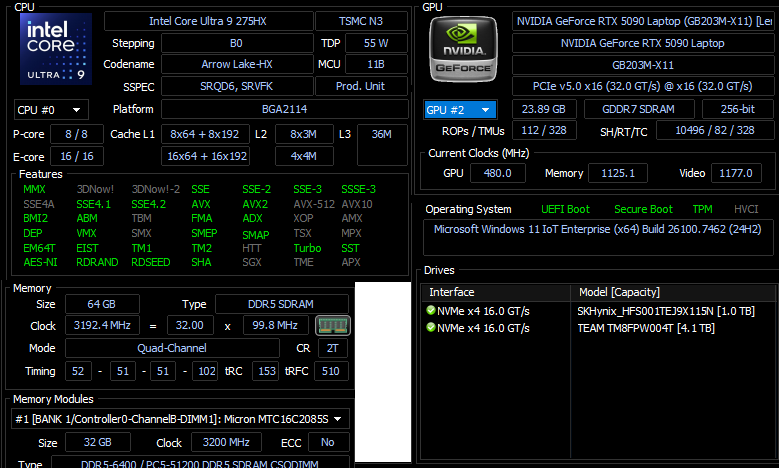
Task: Select the SKHynix_HFS001TEJ9X115N drive row
Action: pos(598,311)
